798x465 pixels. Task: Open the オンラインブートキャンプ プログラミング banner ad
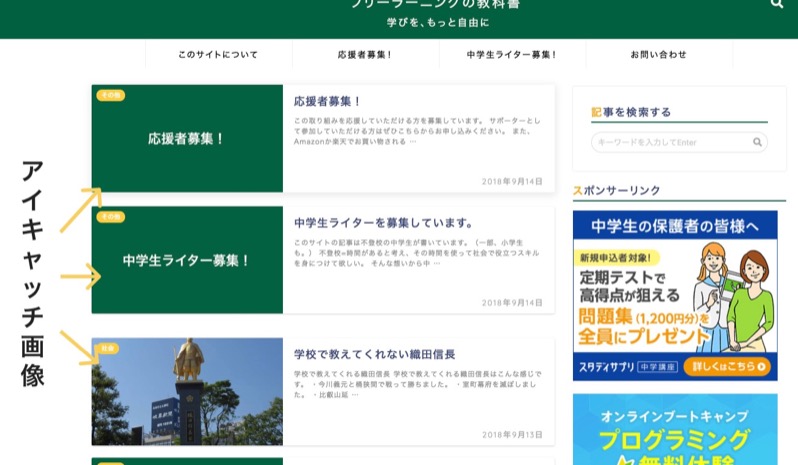click(x=675, y=429)
